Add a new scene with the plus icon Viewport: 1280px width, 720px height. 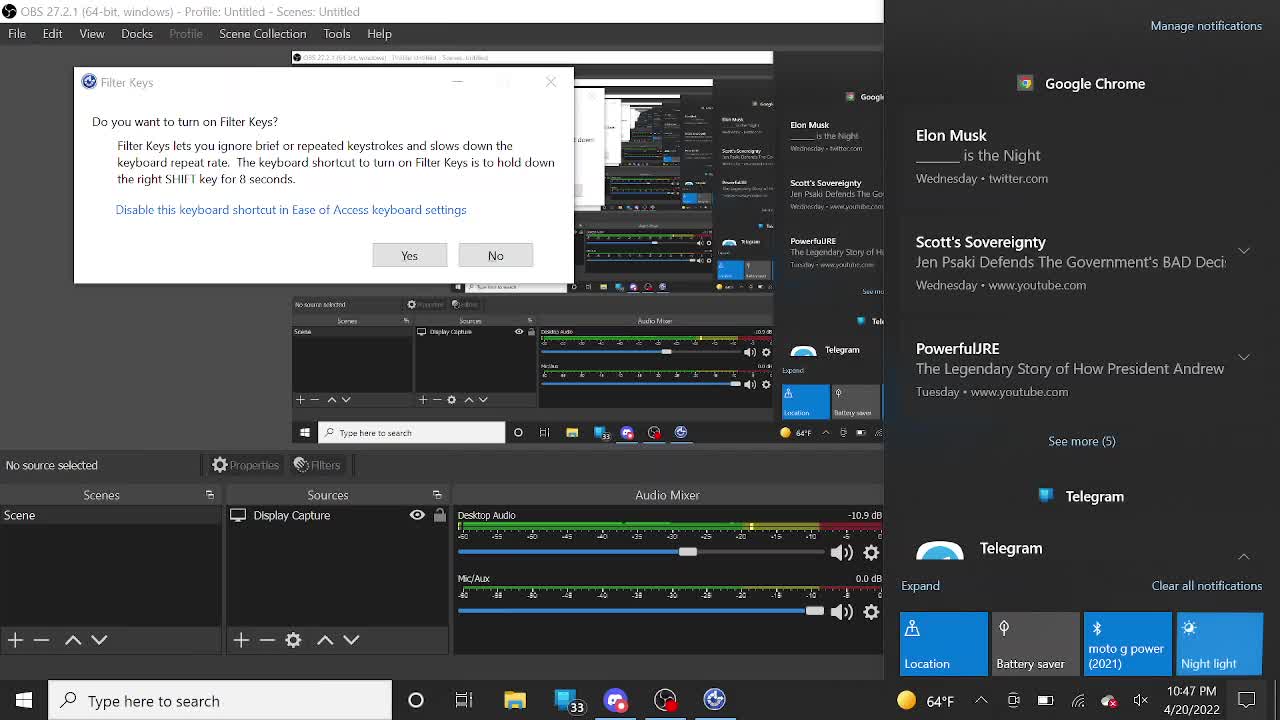coord(15,640)
